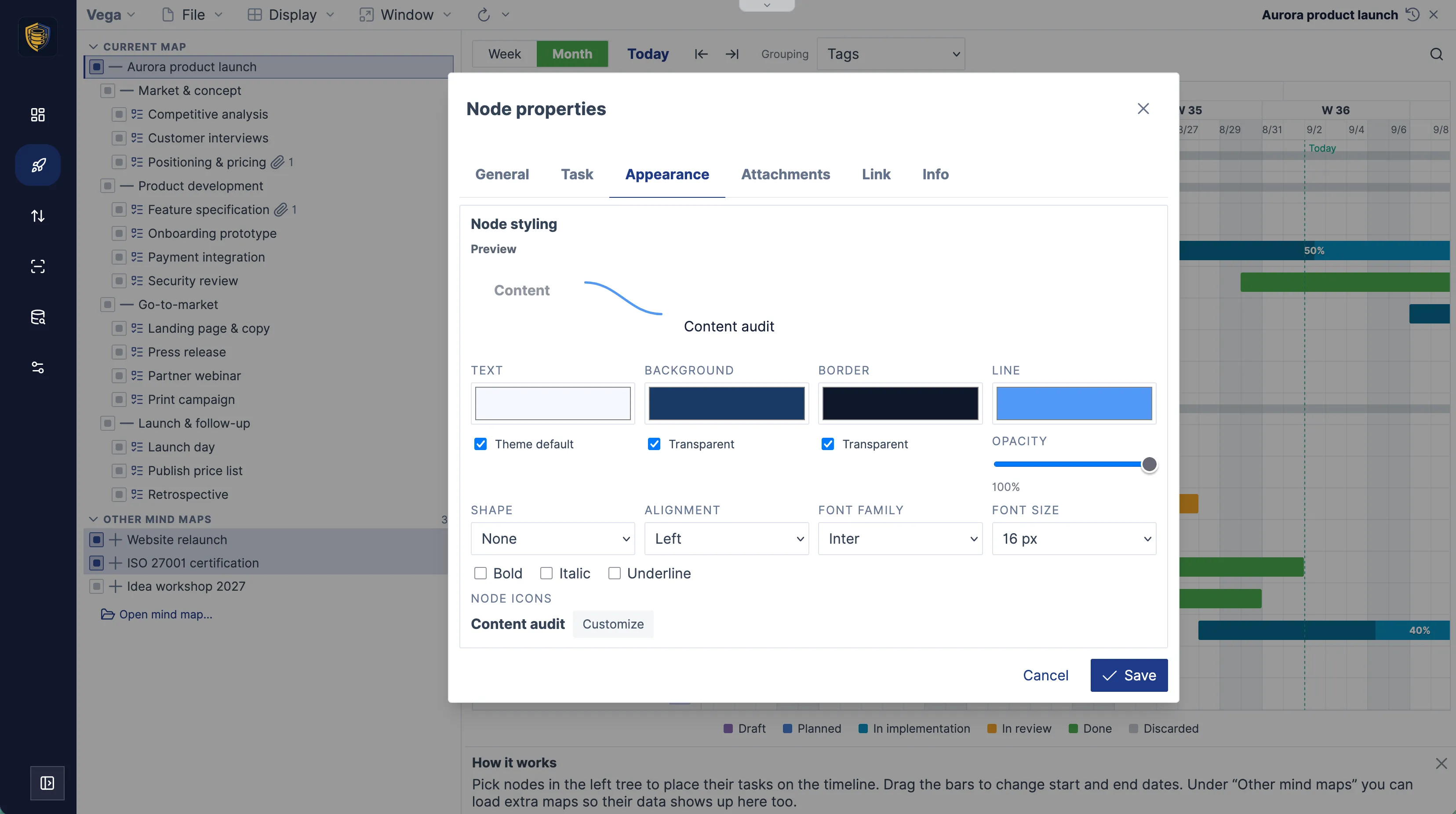Click folder icon of Open mind map

[x=107, y=614]
